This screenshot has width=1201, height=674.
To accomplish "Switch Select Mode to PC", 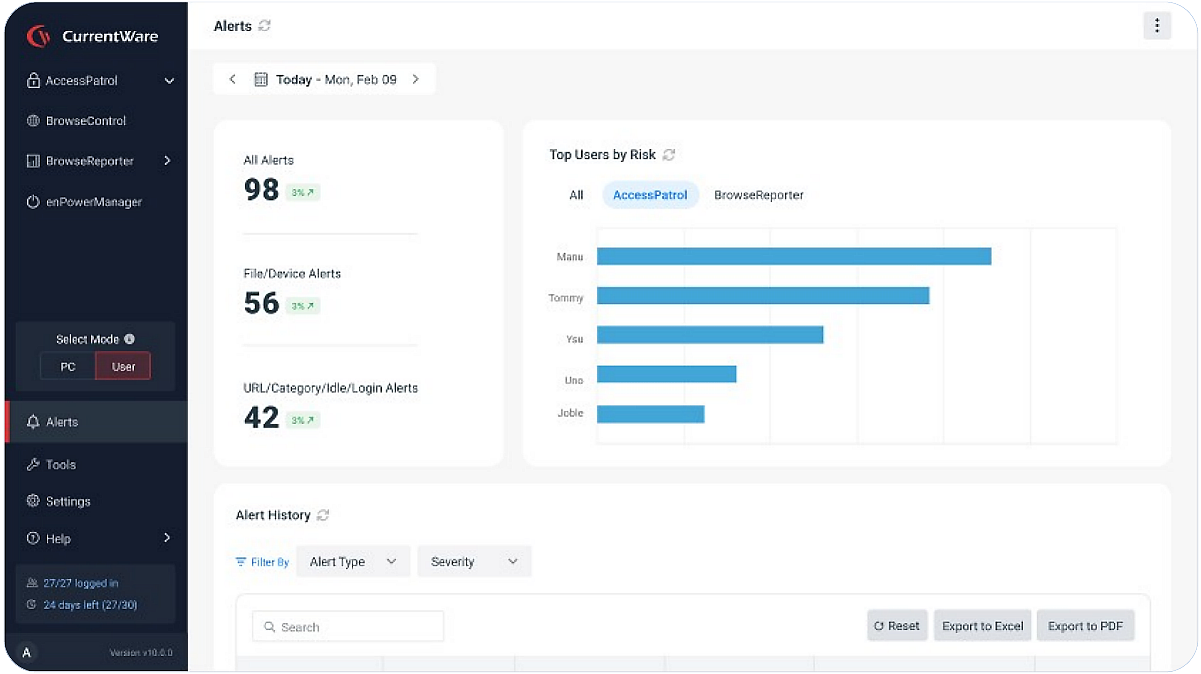I will pyautogui.click(x=68, y=367).
